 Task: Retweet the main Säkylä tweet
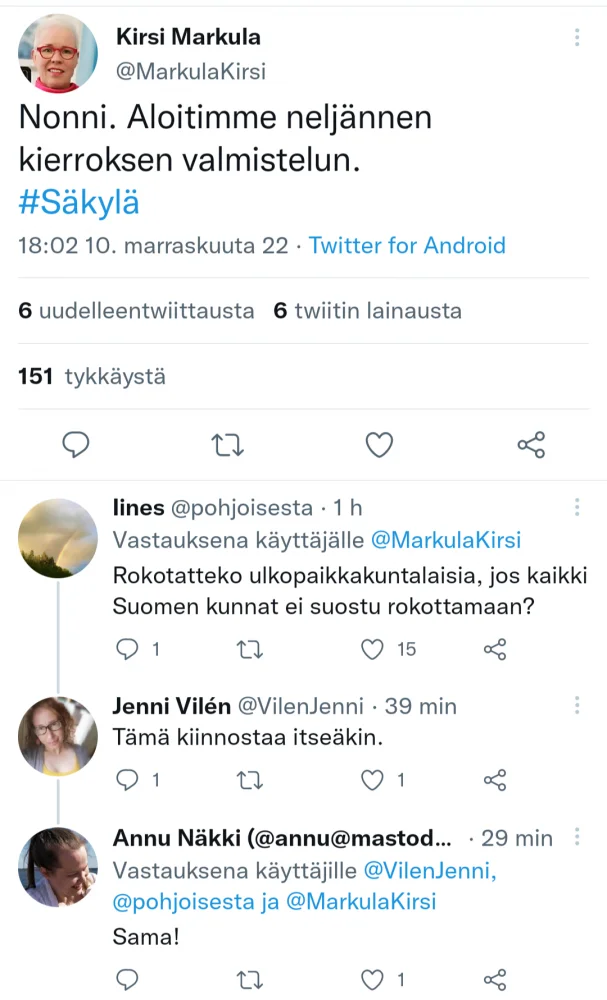point(229,445)
